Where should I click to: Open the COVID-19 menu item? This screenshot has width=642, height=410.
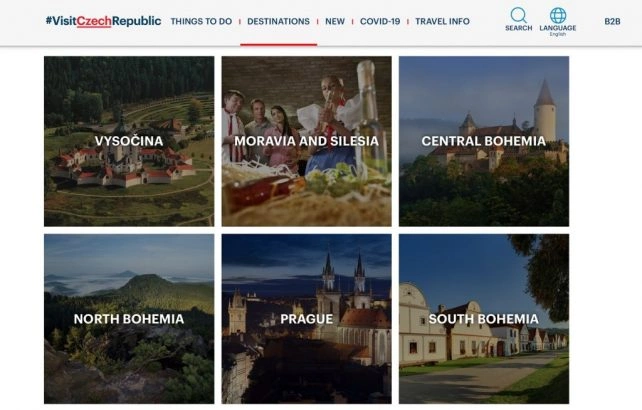click(x=380, y=21)
